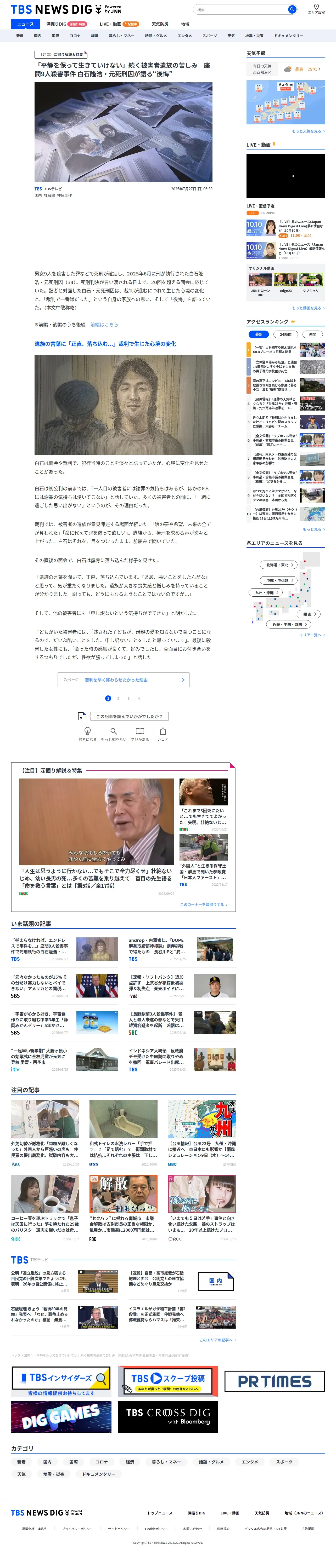This screenshot has width=336, height=1568.
Task: Open the 地域 tab
Action: pyautogui.click(x=185, y=24)
